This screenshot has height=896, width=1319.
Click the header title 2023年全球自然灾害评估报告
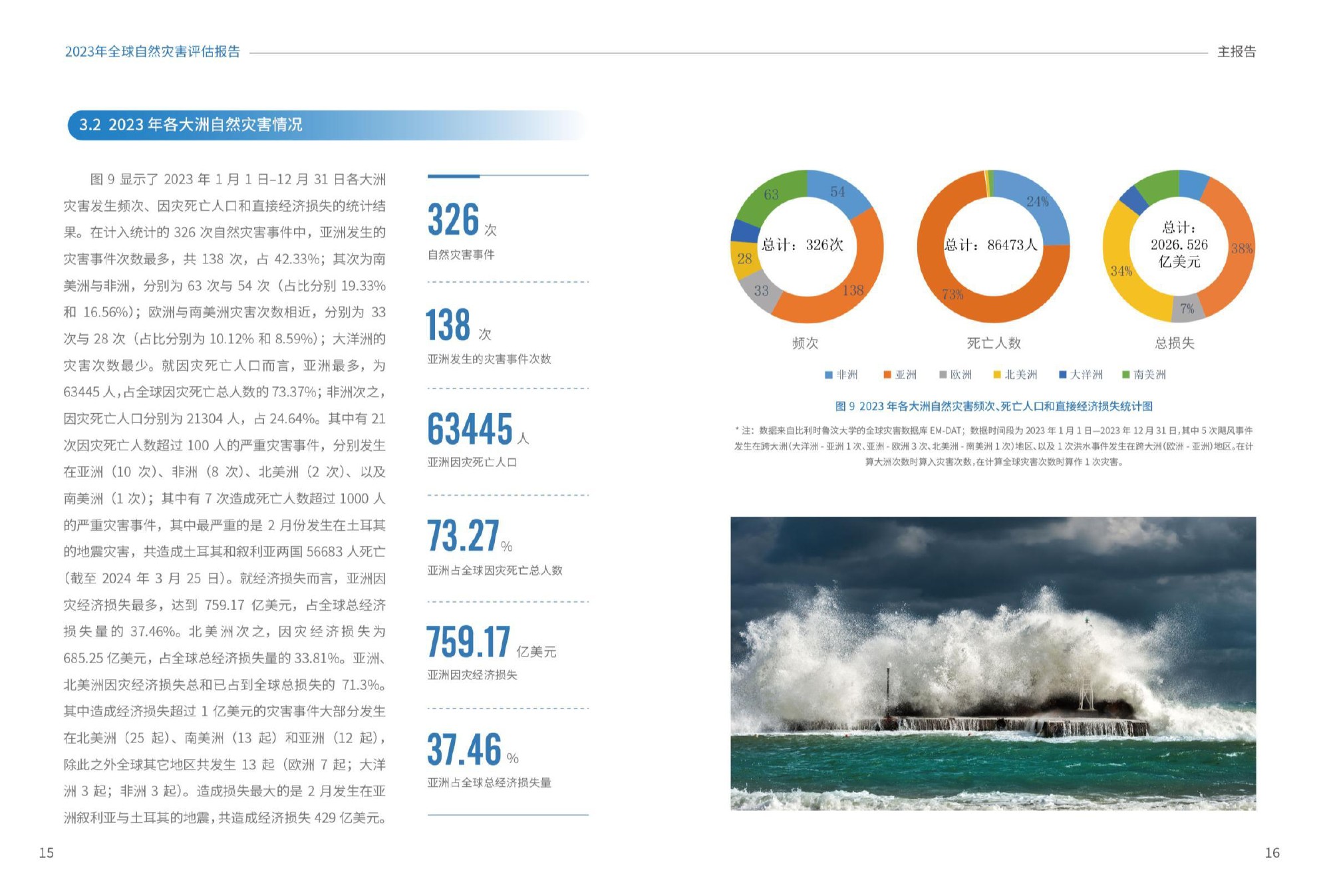pos(152,52)
